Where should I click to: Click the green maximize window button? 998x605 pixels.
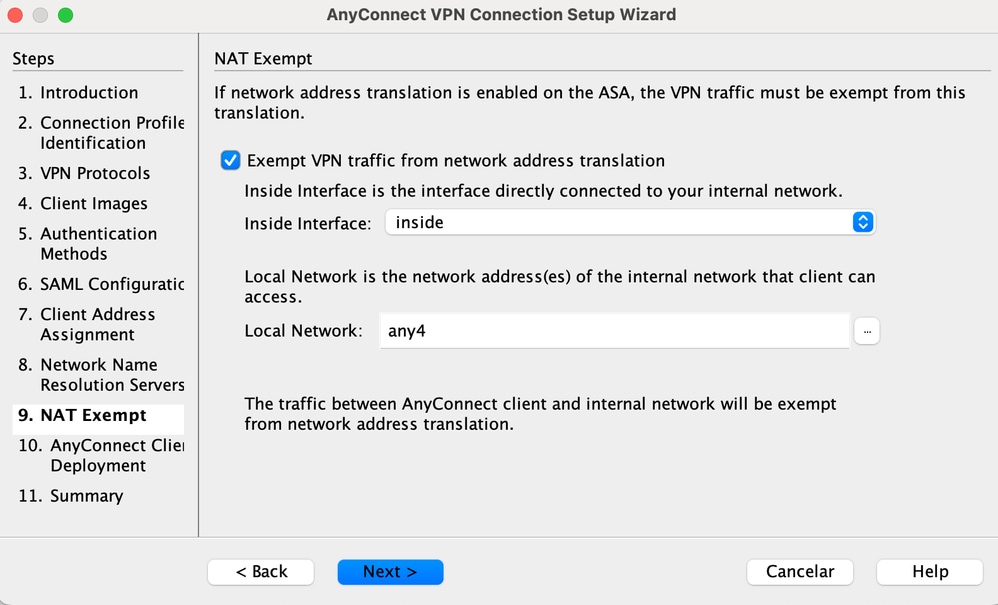pos(65,15)
